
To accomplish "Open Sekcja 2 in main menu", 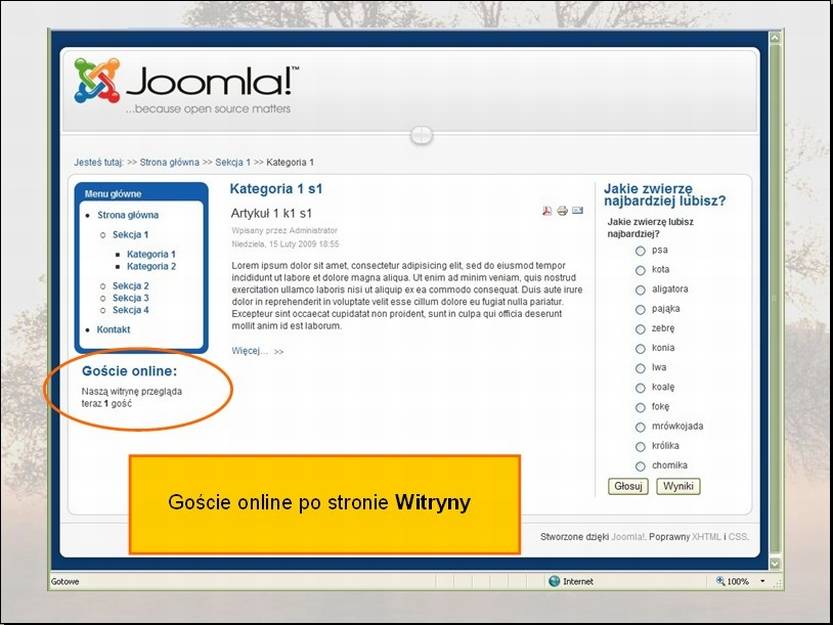I will pos(131,286).
